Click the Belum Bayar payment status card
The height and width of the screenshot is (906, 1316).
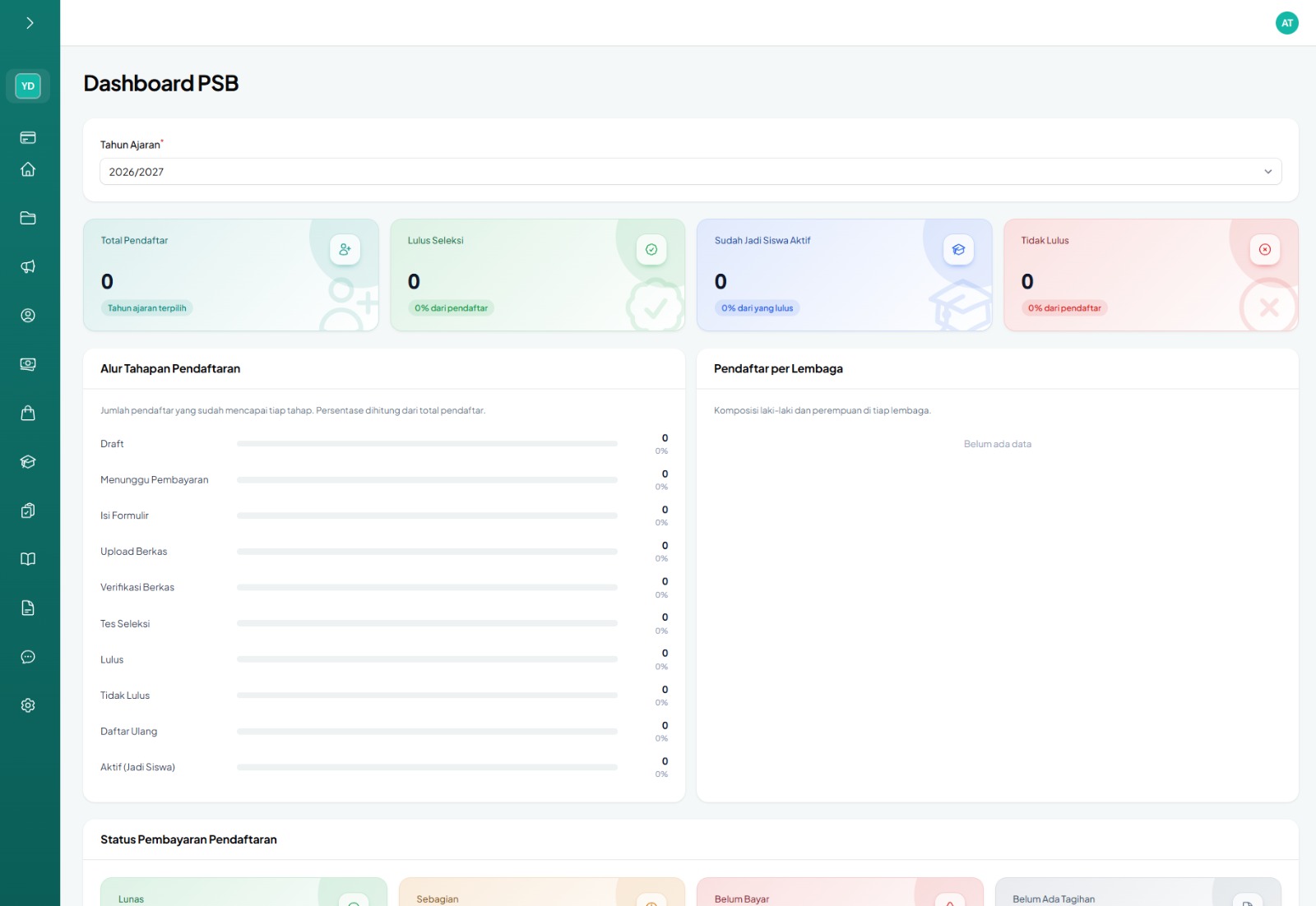(840, 892)
